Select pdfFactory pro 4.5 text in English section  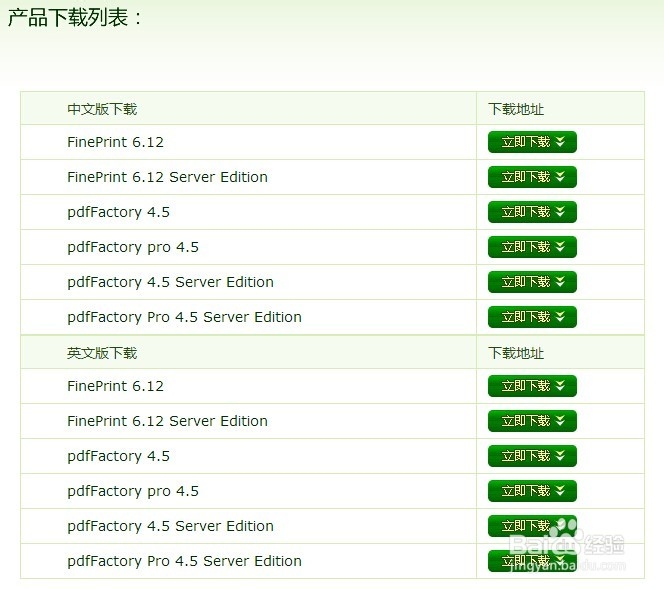click(x=133, y=491)
